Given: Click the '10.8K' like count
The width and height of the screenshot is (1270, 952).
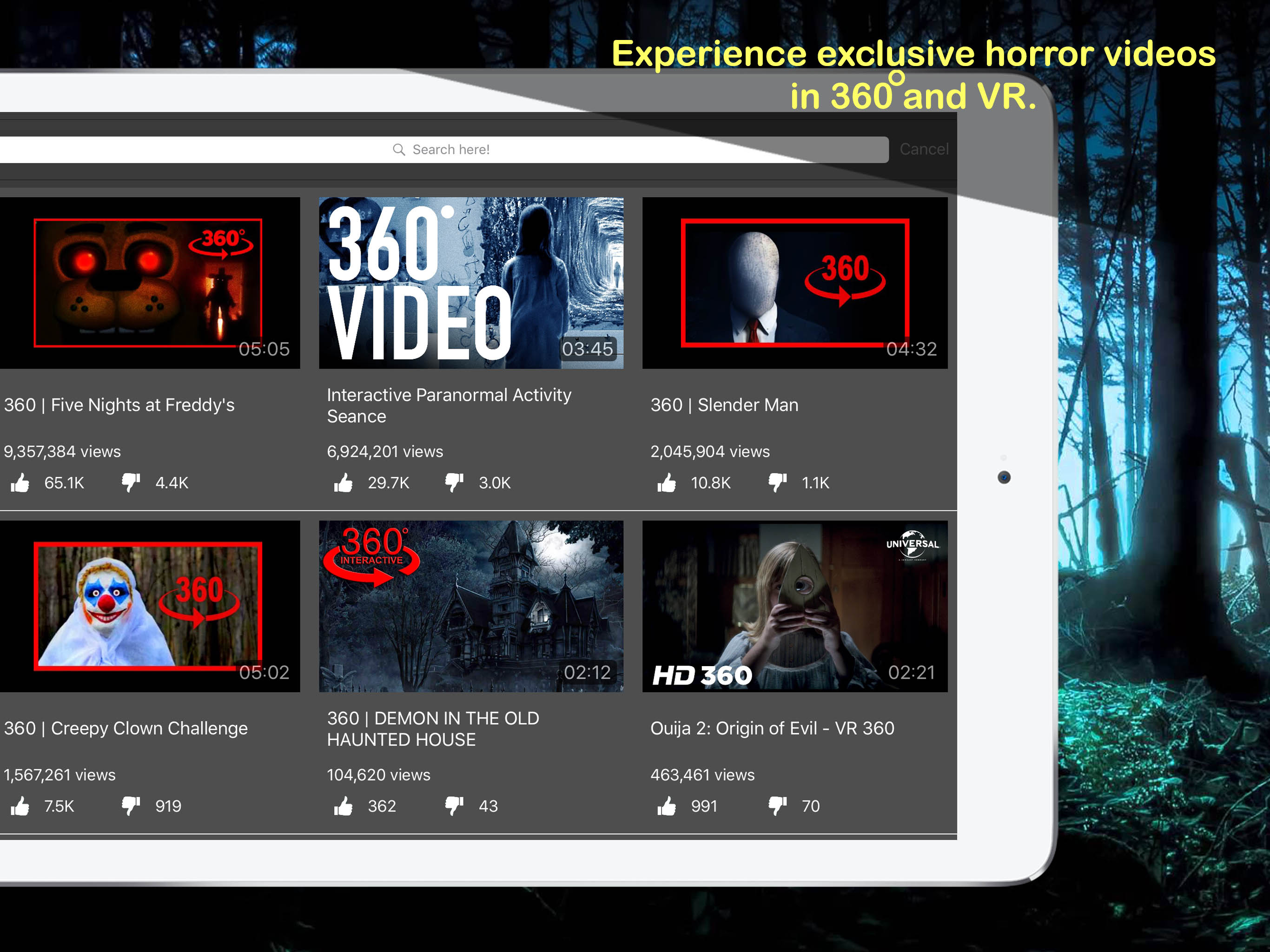Looking at the screenshot, I should pos(711,483).
